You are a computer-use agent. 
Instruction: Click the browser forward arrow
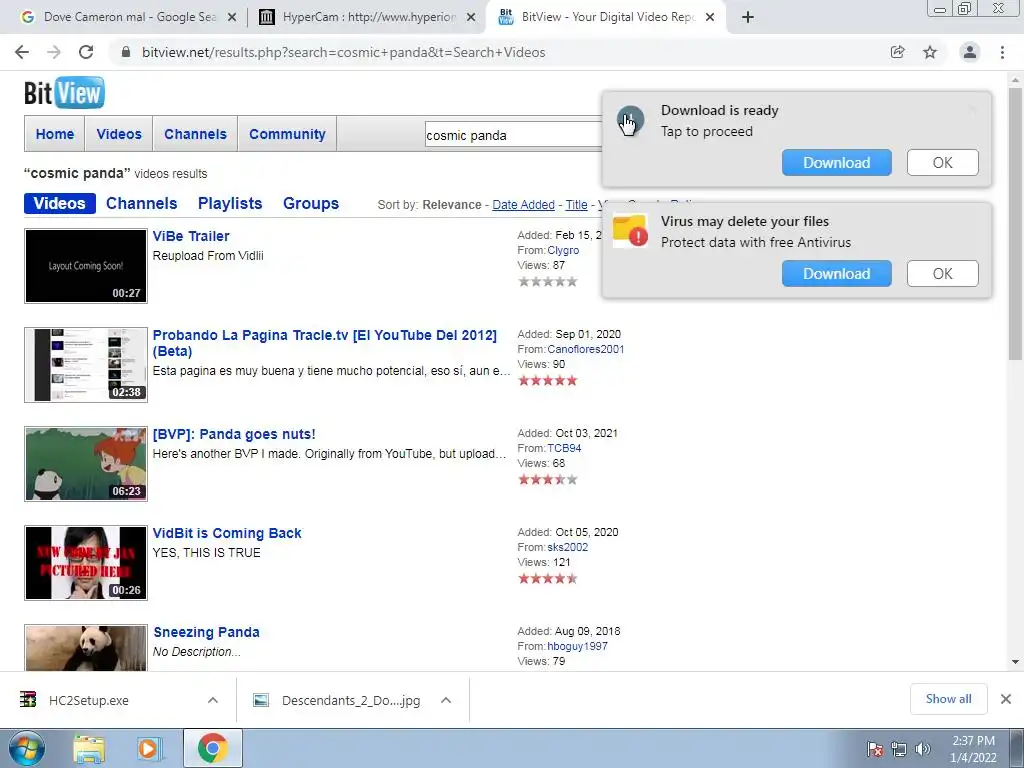(54, 52)
